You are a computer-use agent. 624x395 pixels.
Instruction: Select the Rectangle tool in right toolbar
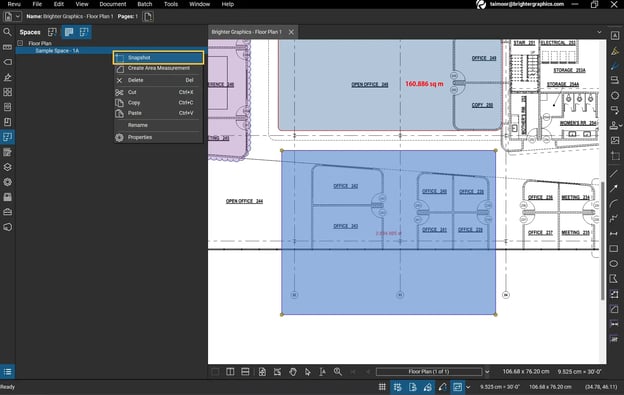614,249
